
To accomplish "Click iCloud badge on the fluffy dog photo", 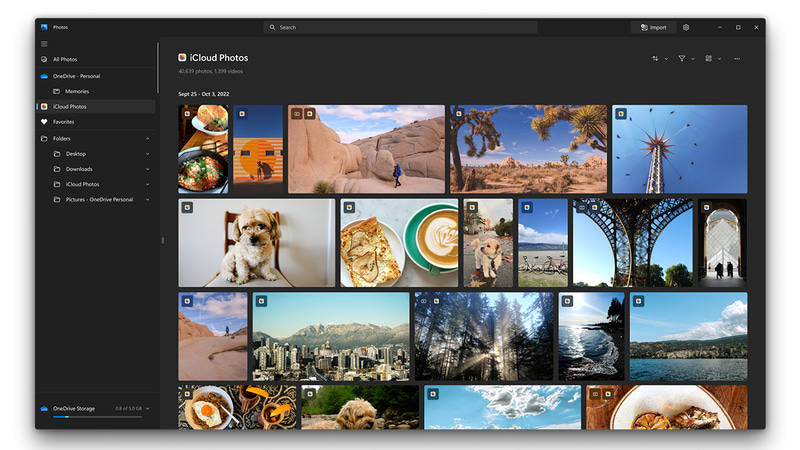I will (187, 208).
